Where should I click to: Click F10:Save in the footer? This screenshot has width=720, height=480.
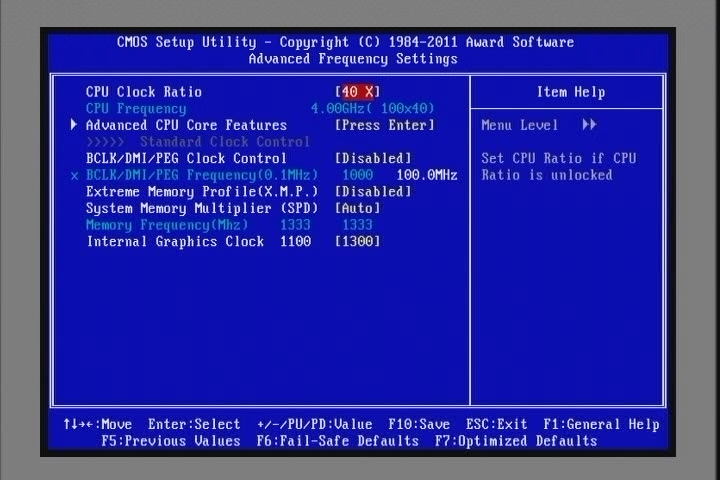[419, 424]
